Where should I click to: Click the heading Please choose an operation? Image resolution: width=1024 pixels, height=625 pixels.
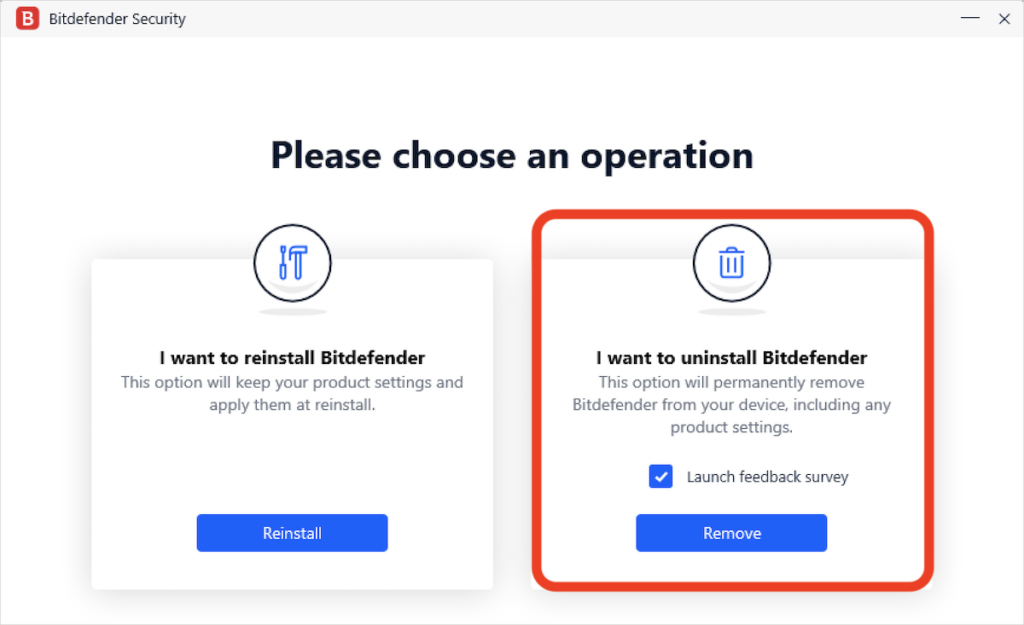coord(511,155)
